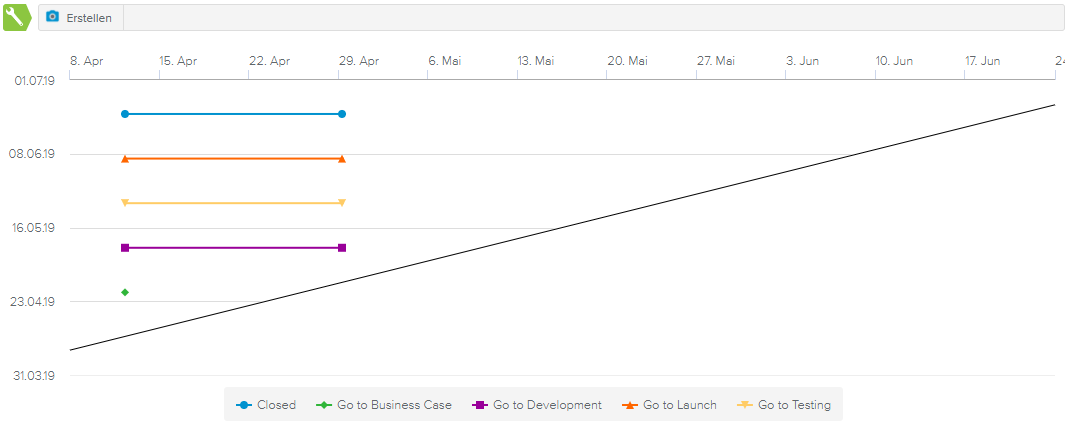Click the Go to Launch legend entry
The height and width of the screenshot is (429, 1071).
[x=669, y=405]
